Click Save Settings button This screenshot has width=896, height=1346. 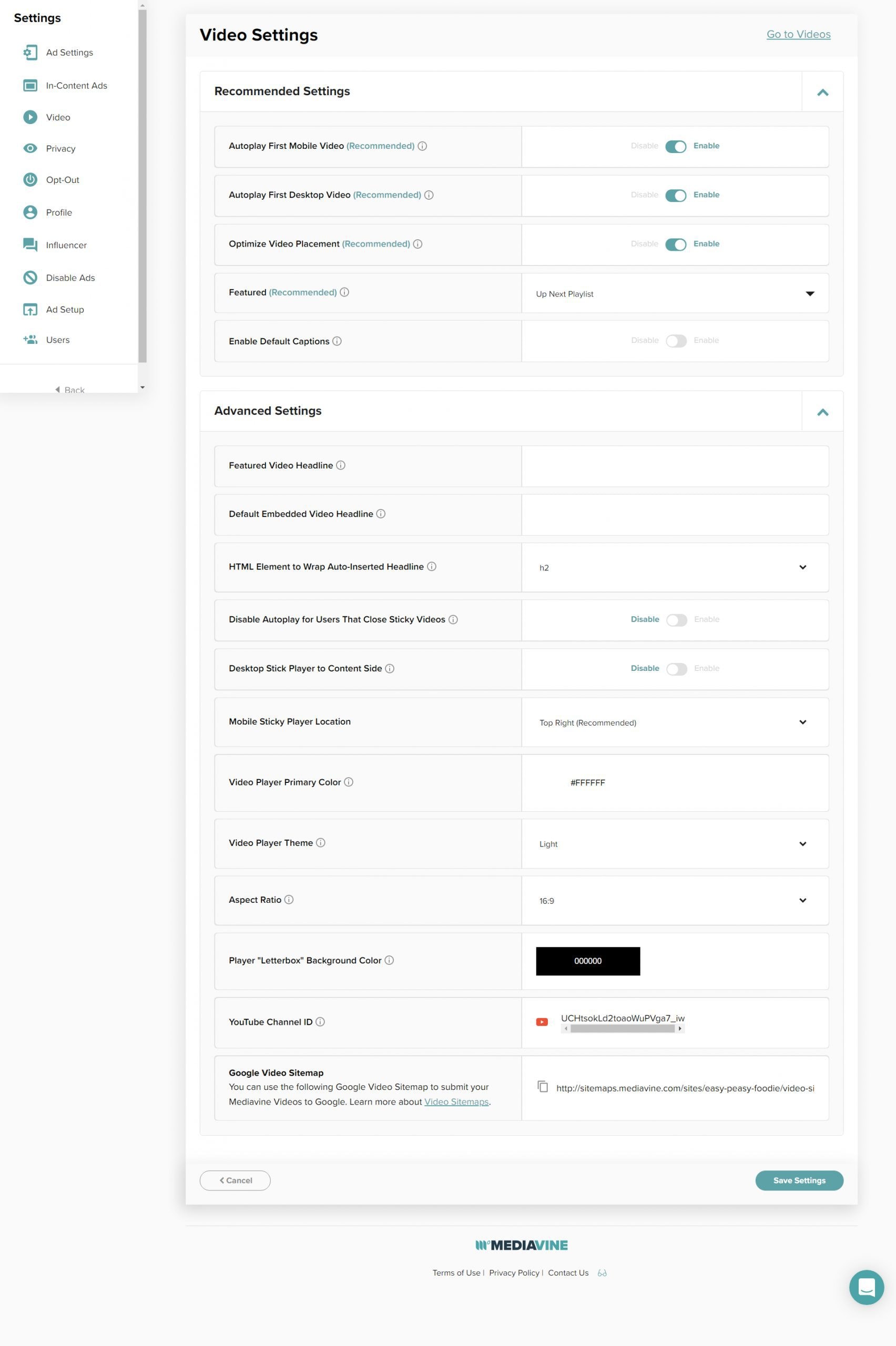click(799, 1181)
